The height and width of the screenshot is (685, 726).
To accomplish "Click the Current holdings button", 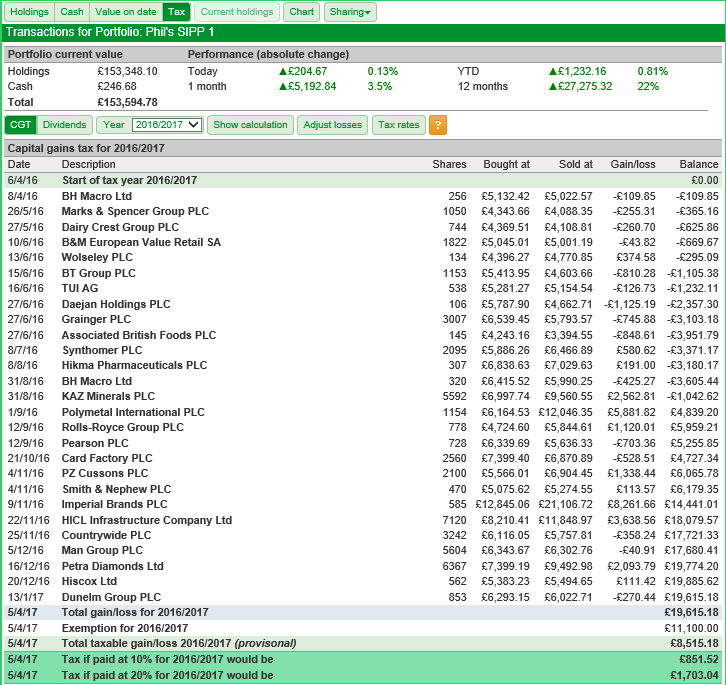I will [237, 12].
